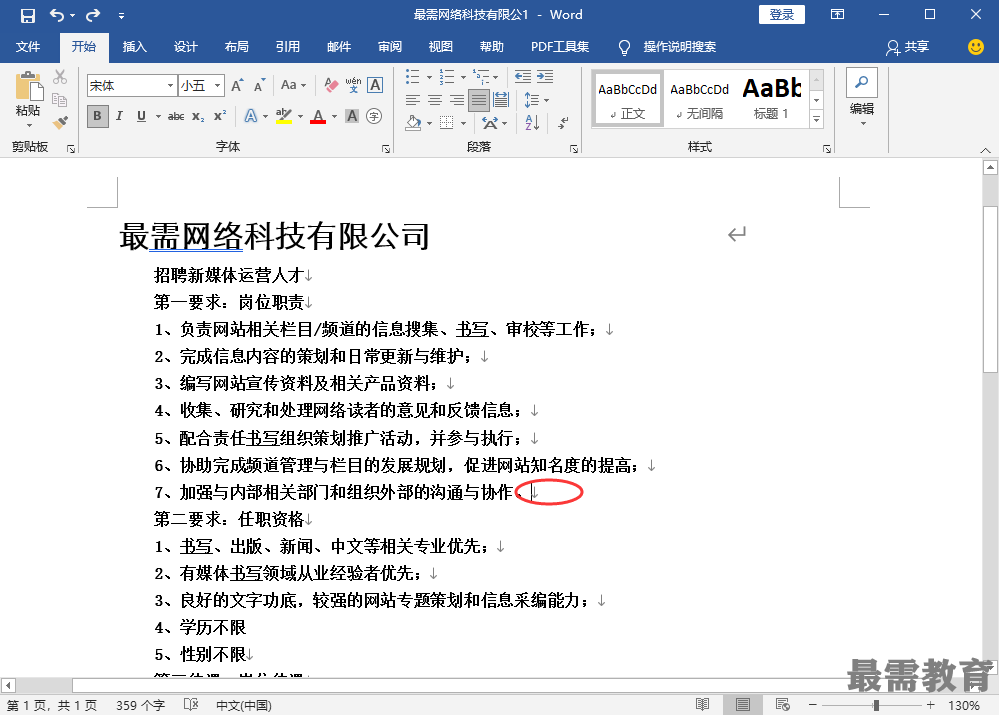Copy selection with the copy icon
This screenshot has width=999, height=715.
pyautogui.click(x=59, y=99)
